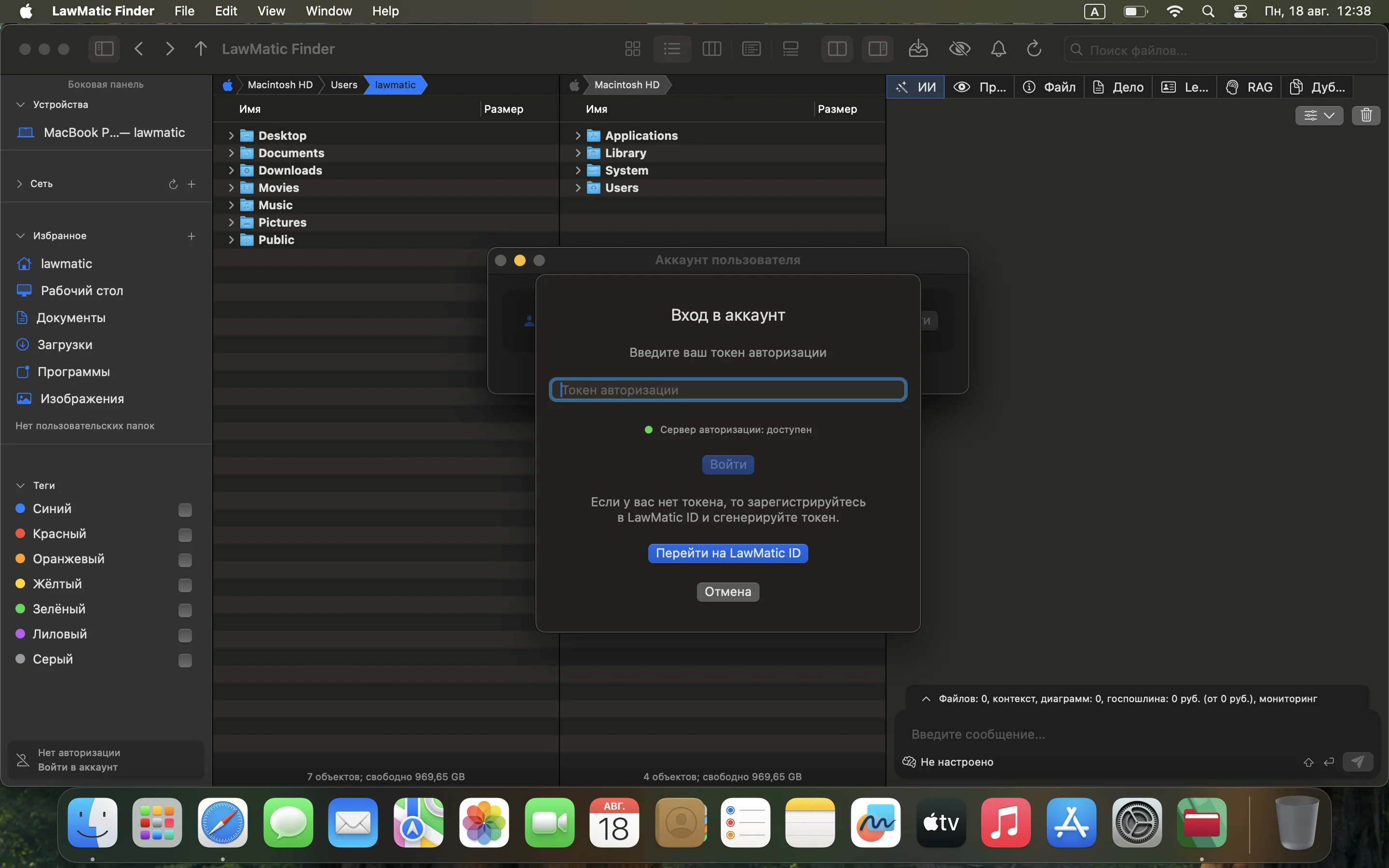Select the Users breadcrumb segment
Viewport: 1389px width, 868px height.
point(344,85)
